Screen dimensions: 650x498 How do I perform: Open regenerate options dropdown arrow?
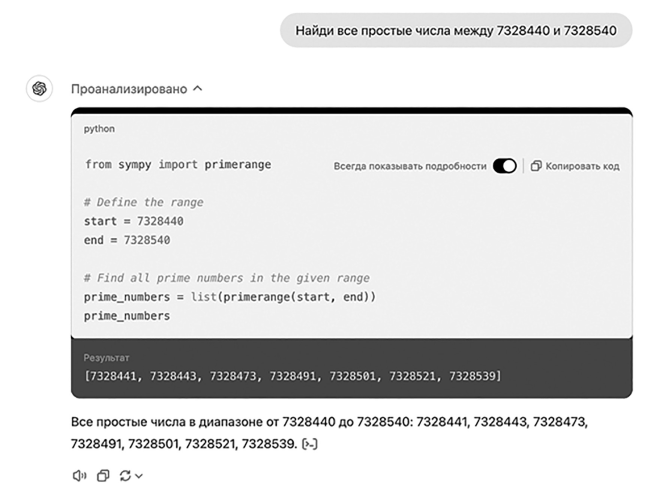[139, 476]
